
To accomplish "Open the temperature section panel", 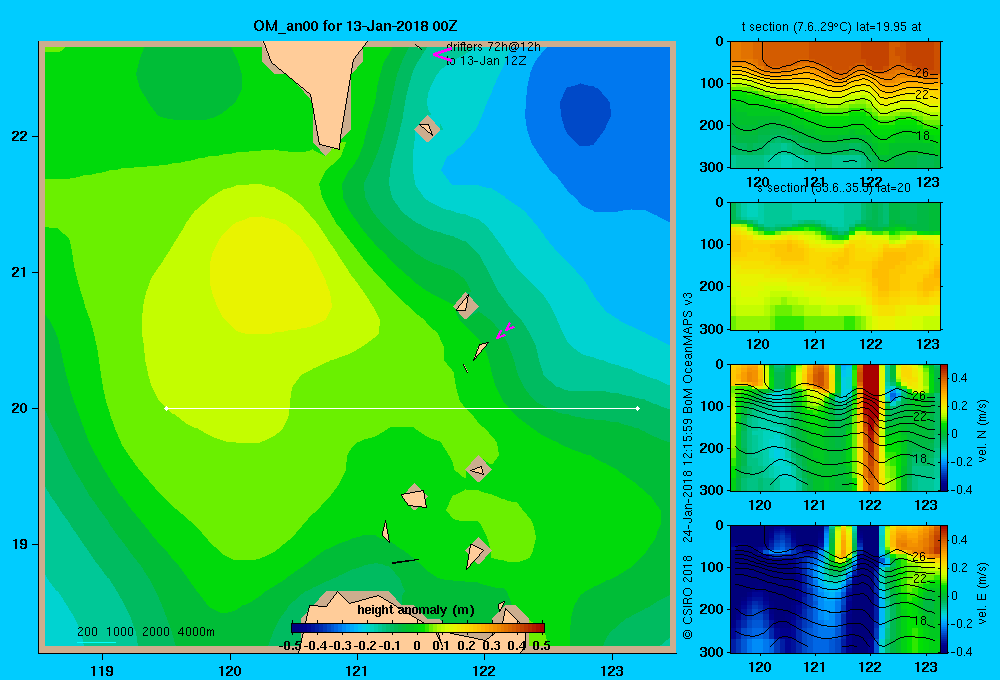I will tap(835, 105).
